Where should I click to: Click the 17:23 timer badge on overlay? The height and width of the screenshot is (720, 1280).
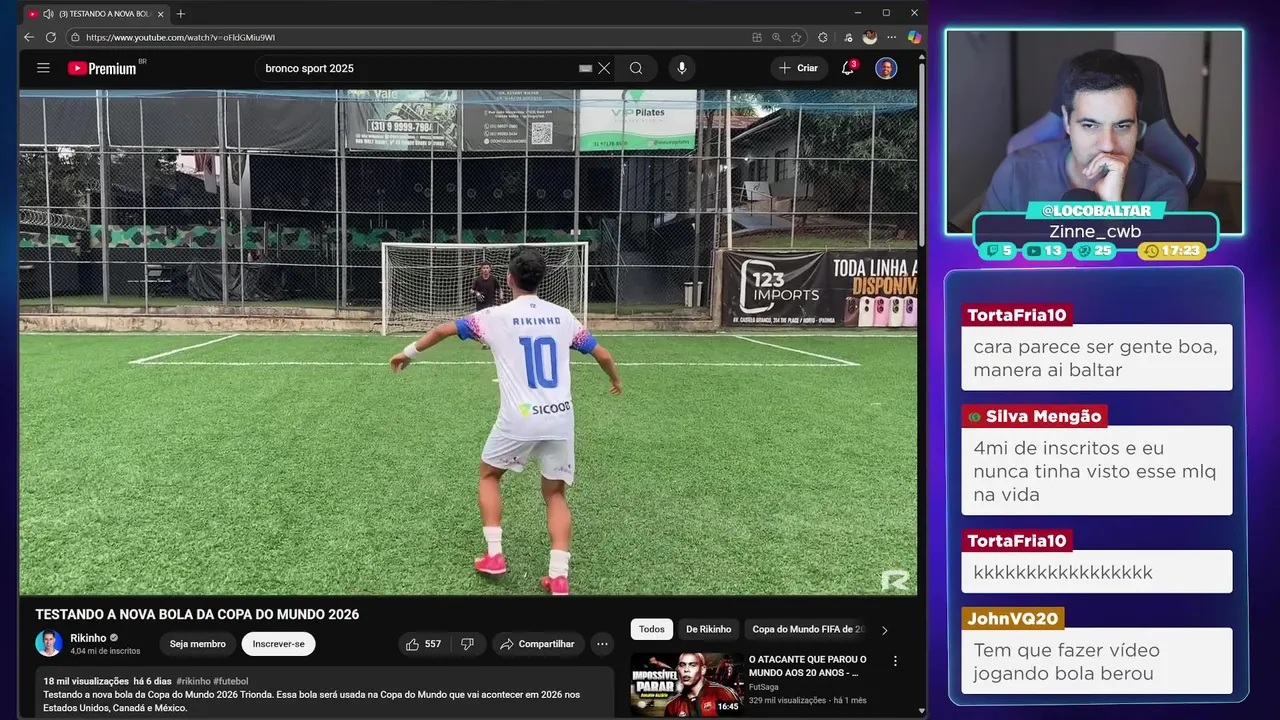click(x=1172, y=250)
